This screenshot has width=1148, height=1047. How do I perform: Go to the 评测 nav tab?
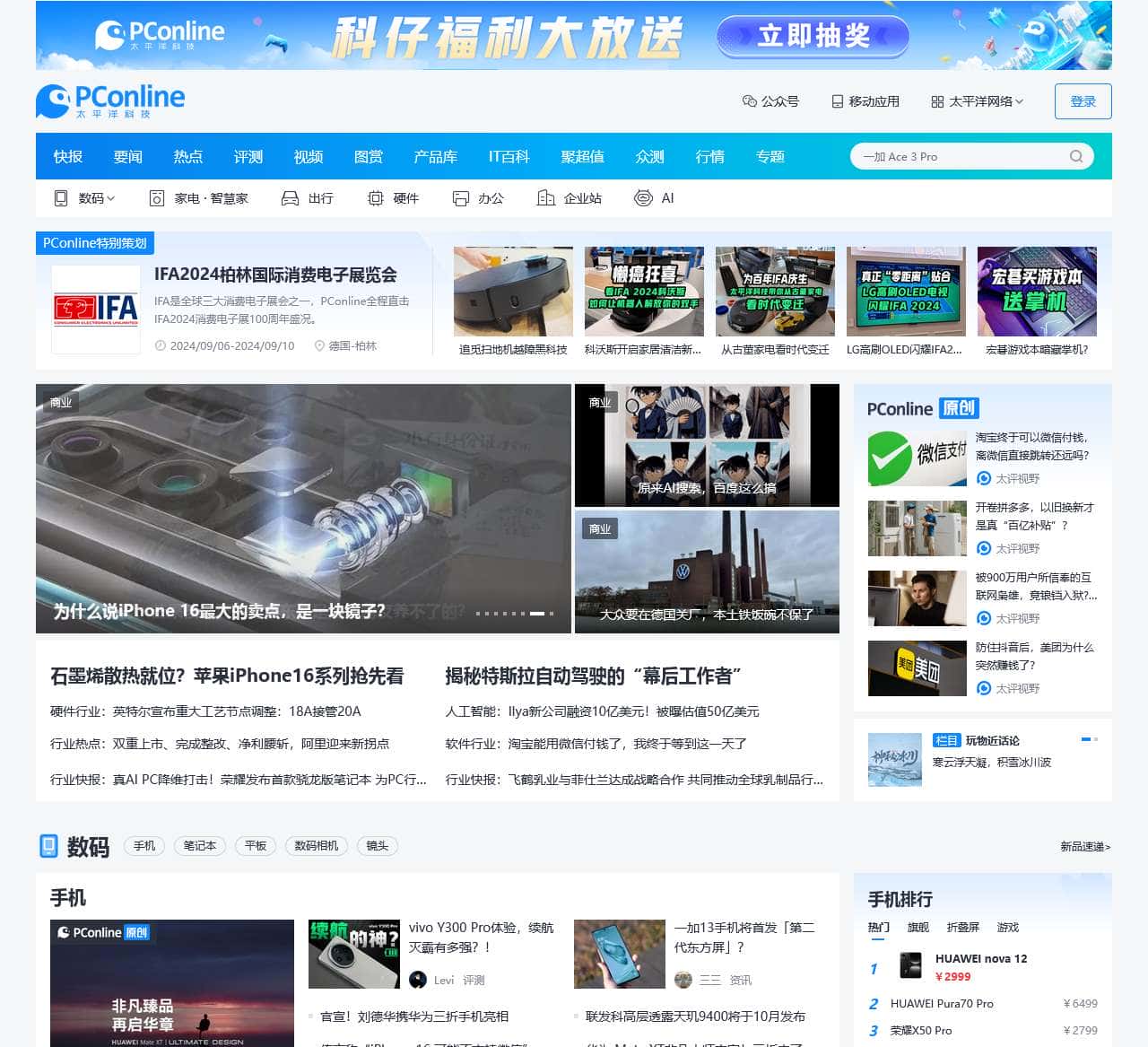tap(248, 156)
